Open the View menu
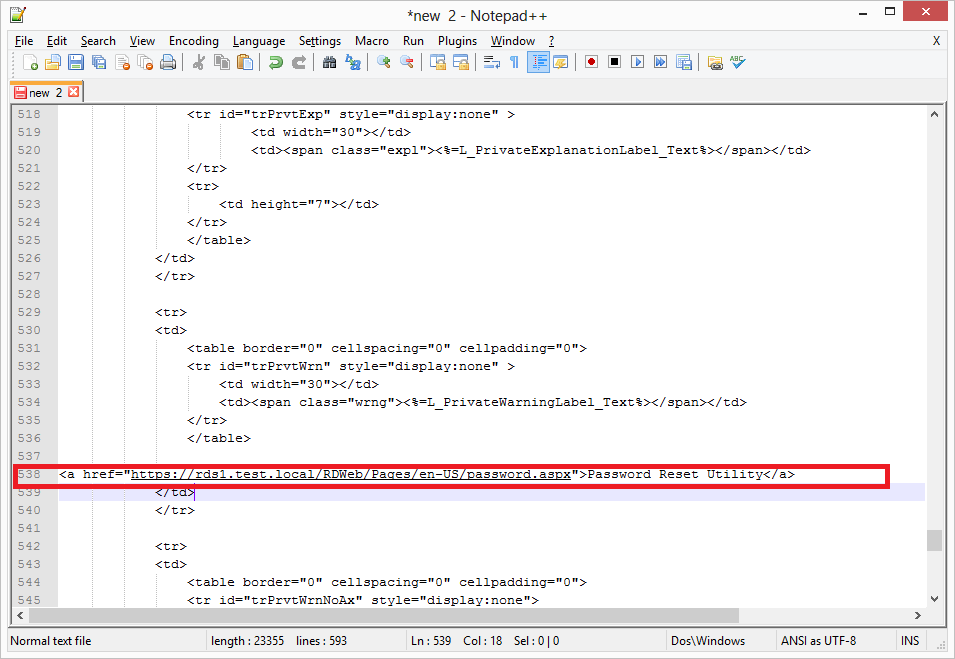This screenshot has width=955, height=659. tap(142, 41)
